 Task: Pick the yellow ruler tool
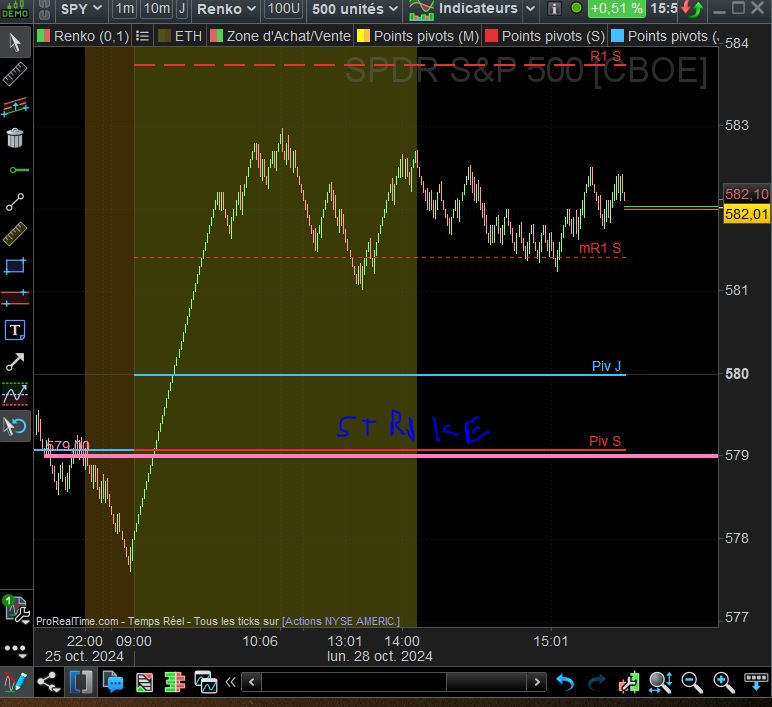[x=15, y=234]
